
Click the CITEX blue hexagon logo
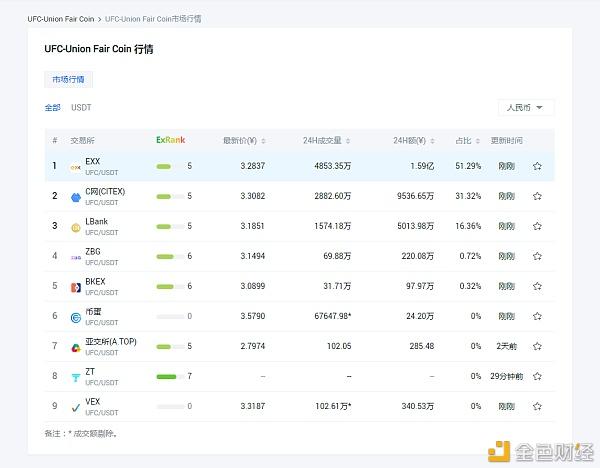tap(76, 197)
